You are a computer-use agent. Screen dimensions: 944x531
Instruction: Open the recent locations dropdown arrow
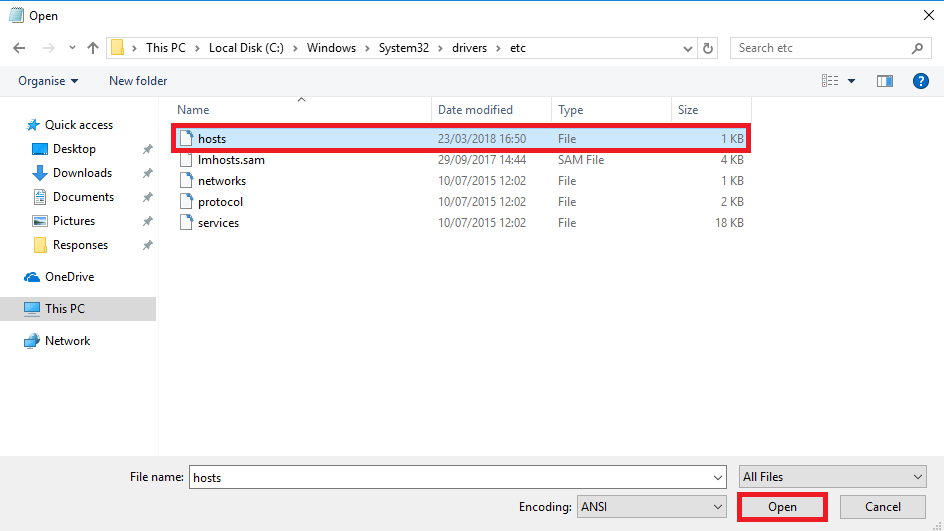pyautogui.click(x=72, y=48)
